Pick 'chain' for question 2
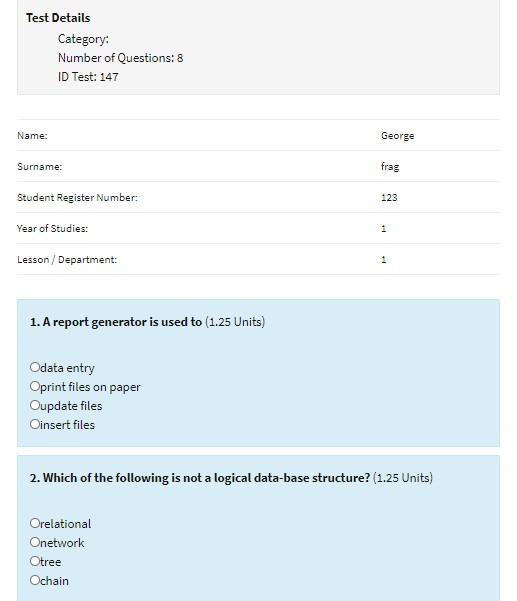 pyautogui.click(x=35, y=580)
